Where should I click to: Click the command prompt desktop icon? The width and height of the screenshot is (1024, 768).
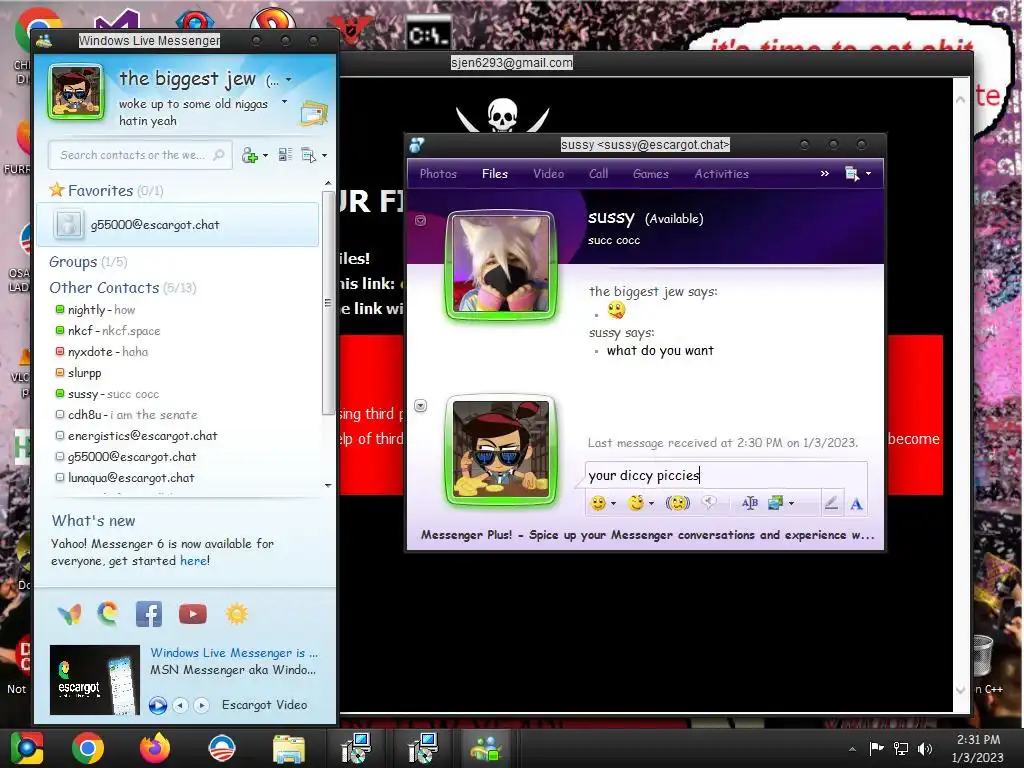pyautogui.click(x=428, y=35)
